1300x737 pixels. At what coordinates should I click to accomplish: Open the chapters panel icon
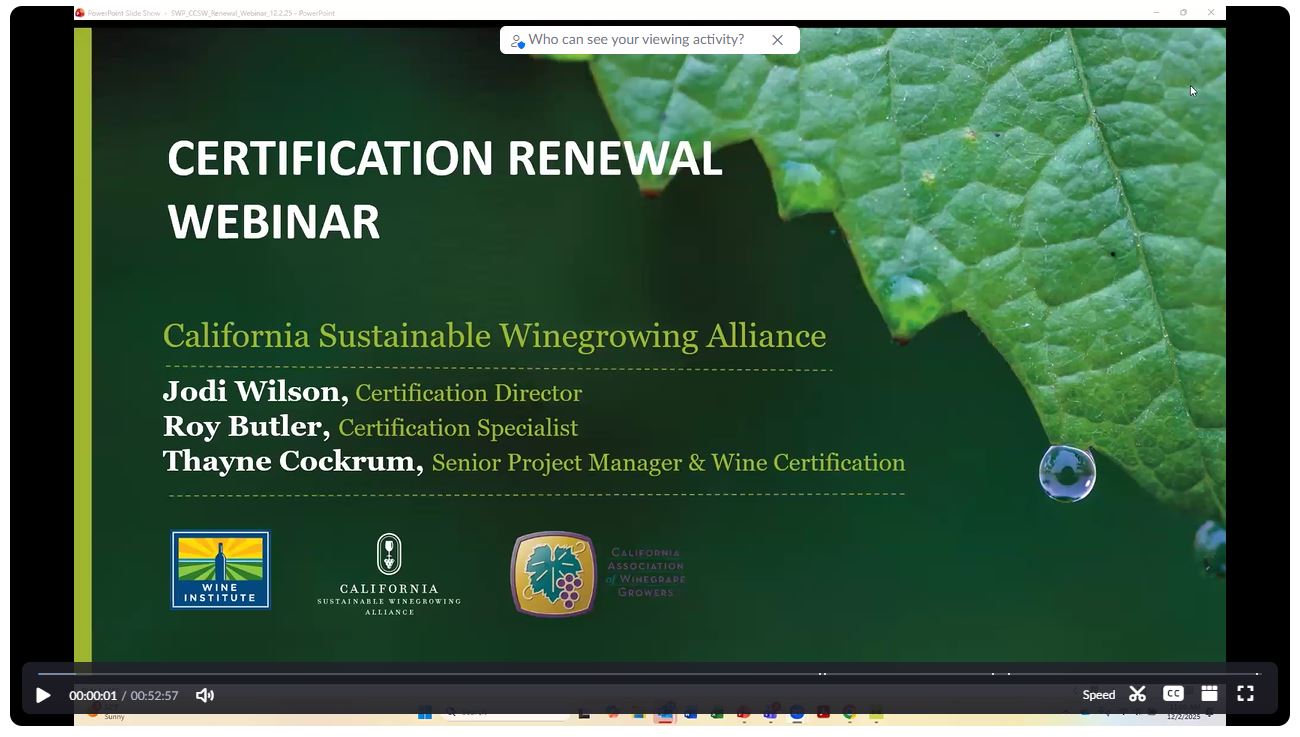click(1209, 694)
